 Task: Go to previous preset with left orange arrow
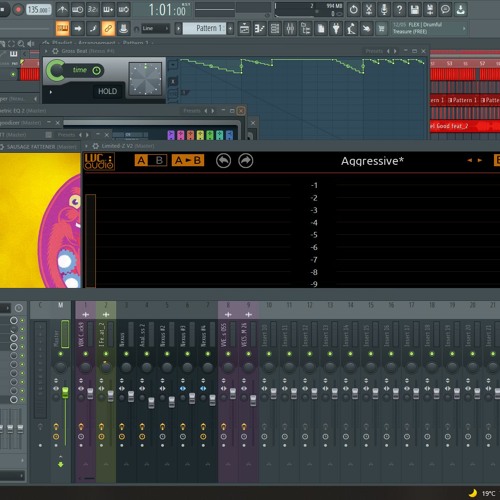470,160
